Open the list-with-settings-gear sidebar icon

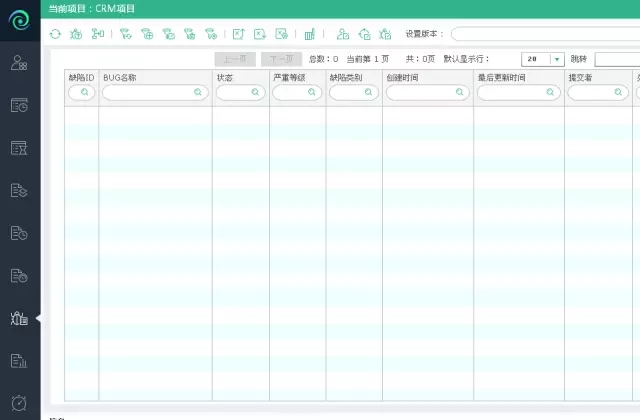coord(19,276)
